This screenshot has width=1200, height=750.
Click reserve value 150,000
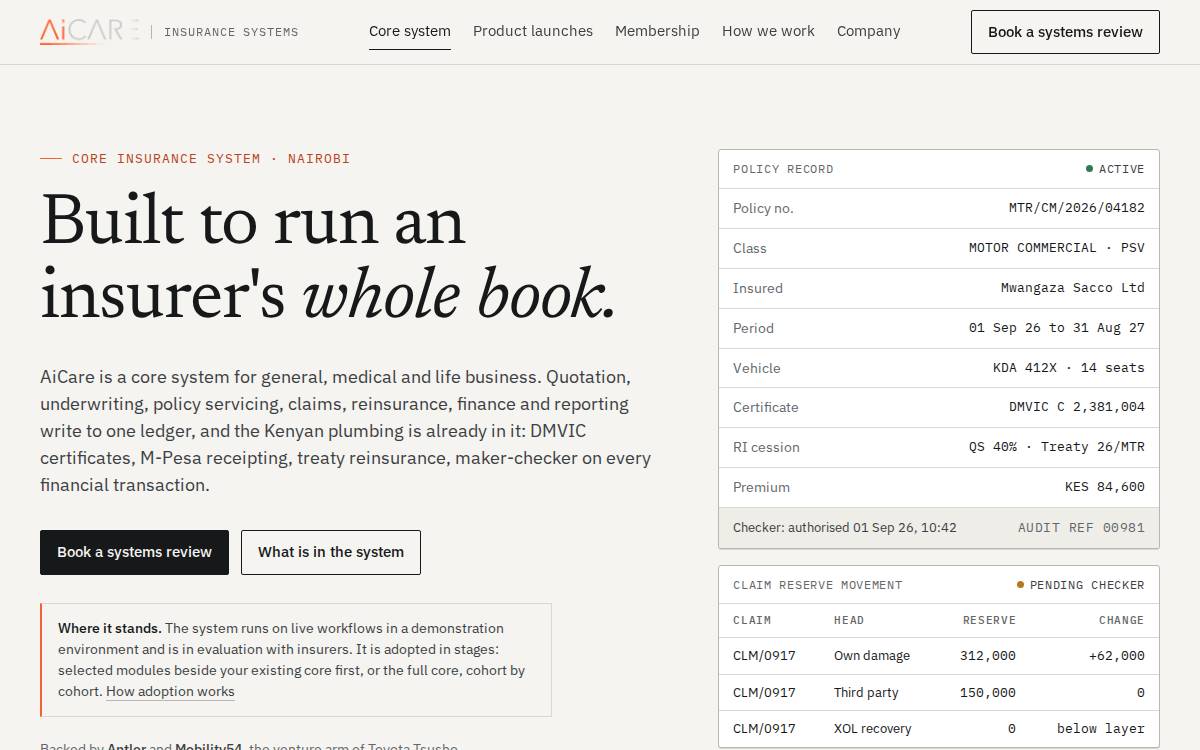pyautogui.click(x=987, y=692)
